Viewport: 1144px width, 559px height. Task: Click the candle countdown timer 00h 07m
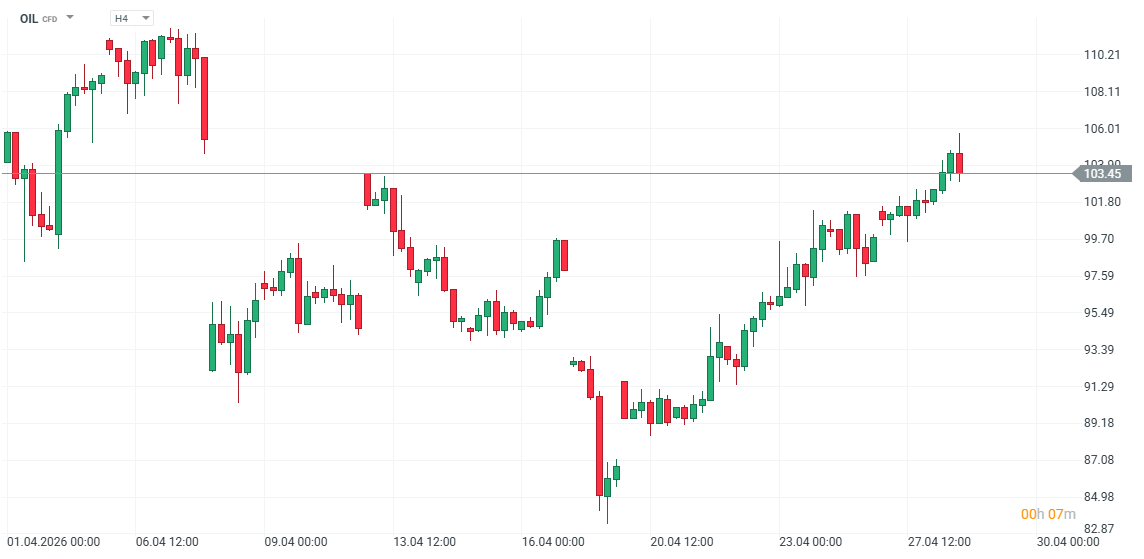coord(1047,514)
